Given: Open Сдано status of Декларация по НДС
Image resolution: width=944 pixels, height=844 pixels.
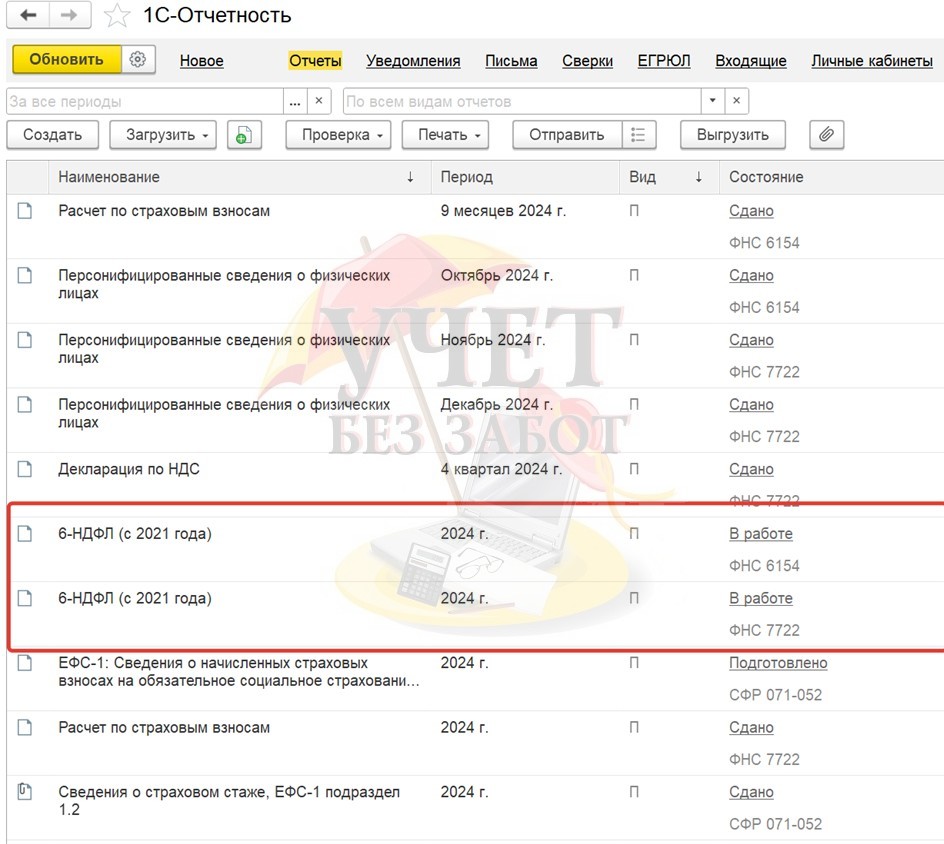Looking at the screenshot, I should pyautogui.click(x=751, y=469).
